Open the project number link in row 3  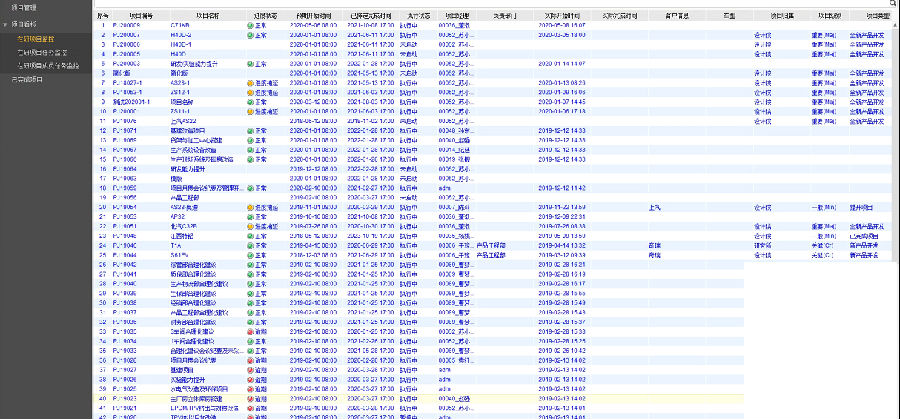click(x=127, y=44)
